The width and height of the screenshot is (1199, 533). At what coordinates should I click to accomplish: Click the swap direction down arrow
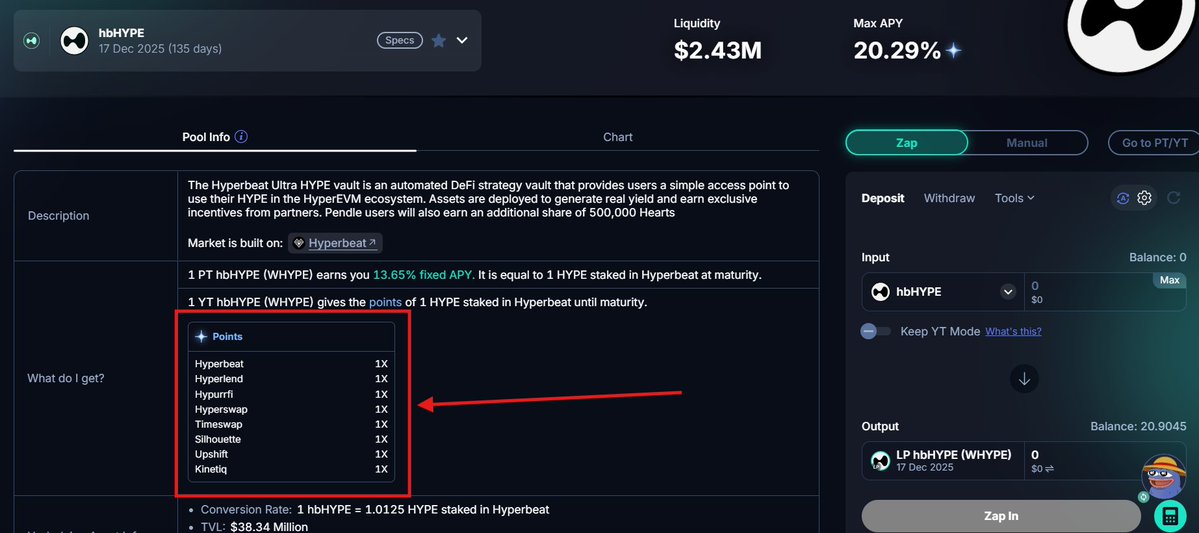[x=1024, y=379]
